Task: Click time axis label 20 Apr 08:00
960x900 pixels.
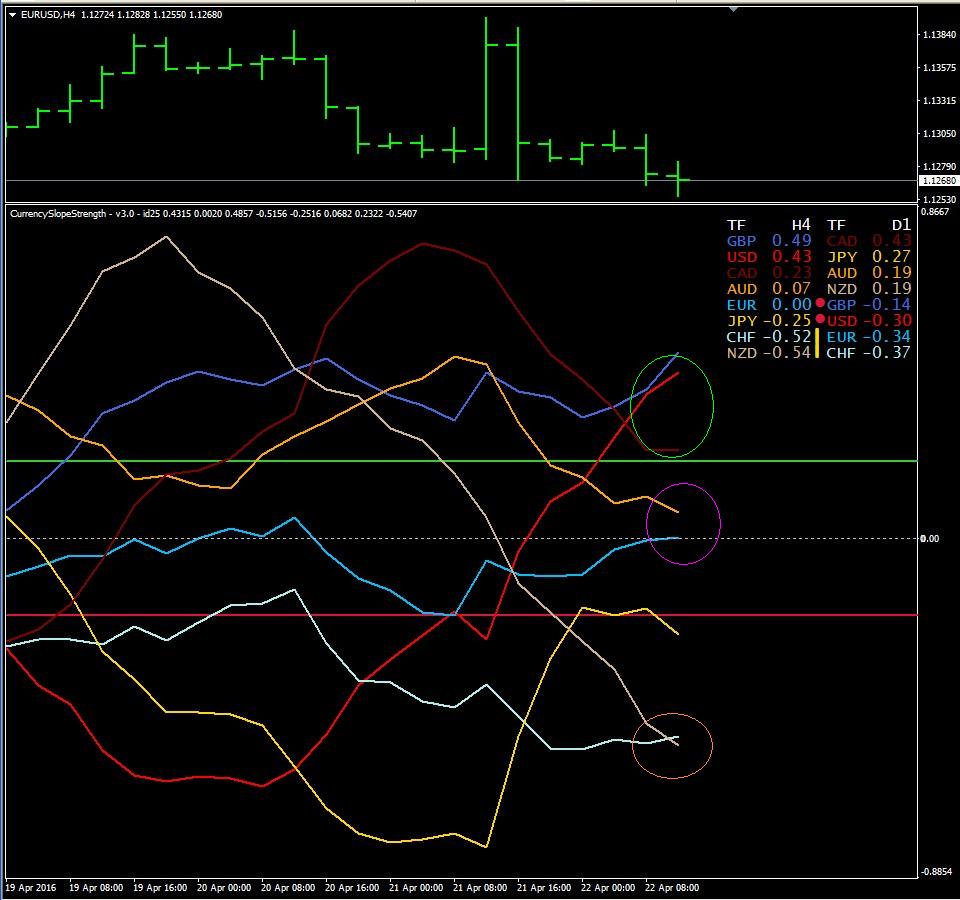Action: pyautogui.click(x=288, y=888)
